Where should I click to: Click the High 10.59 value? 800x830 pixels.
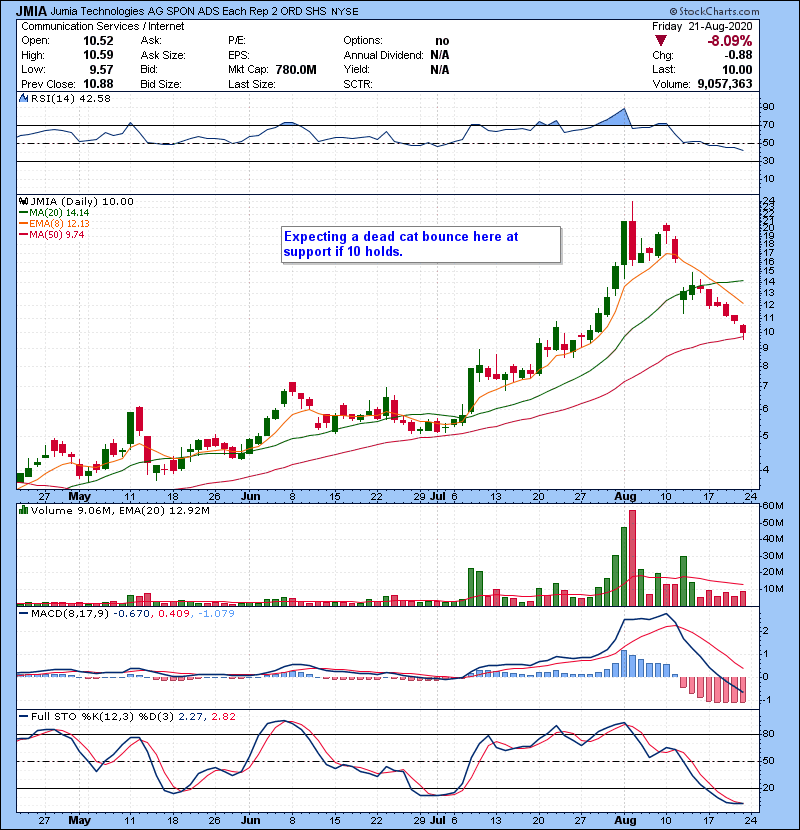click(x=98, y=55)
